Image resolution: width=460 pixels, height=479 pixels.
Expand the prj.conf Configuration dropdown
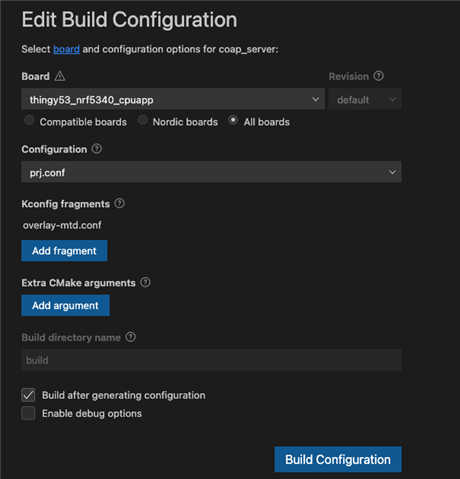[211, 172]
